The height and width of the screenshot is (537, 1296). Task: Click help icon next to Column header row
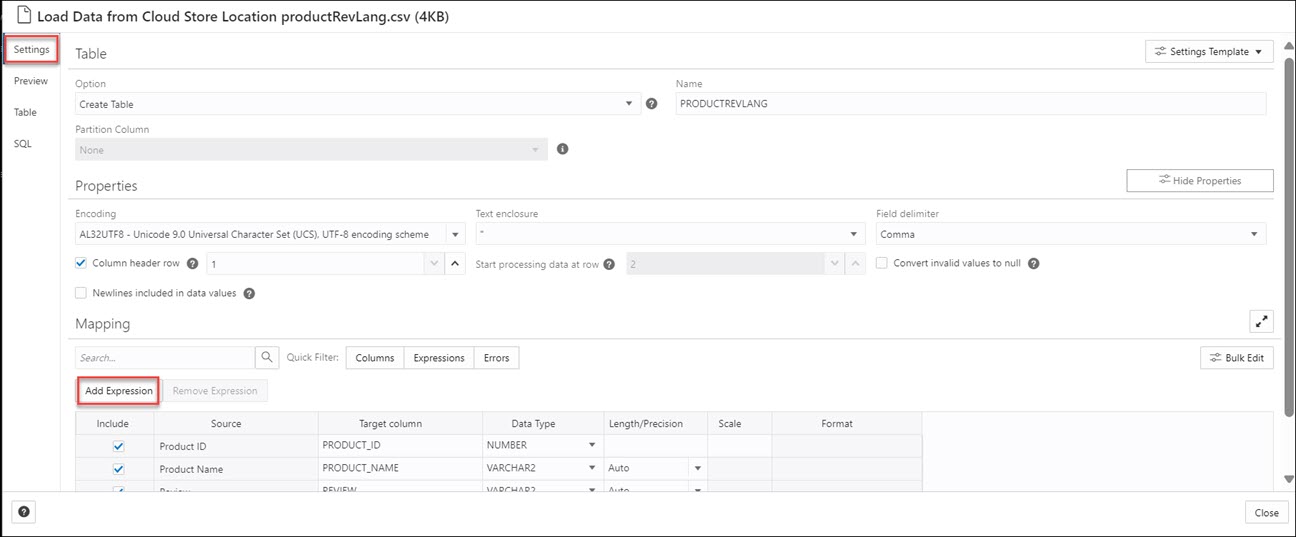click(192, 264)
